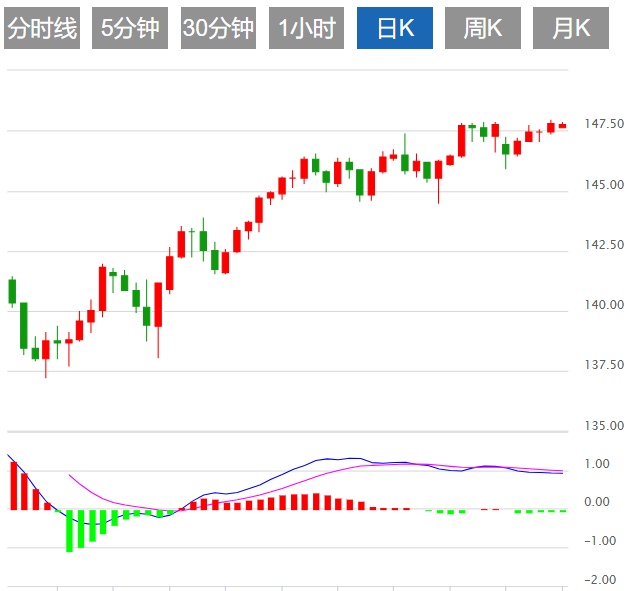Click the -1.00 MACD axis label
This screenshot has height=591, width=636.
pyautogui.click(x=600, y=541)
